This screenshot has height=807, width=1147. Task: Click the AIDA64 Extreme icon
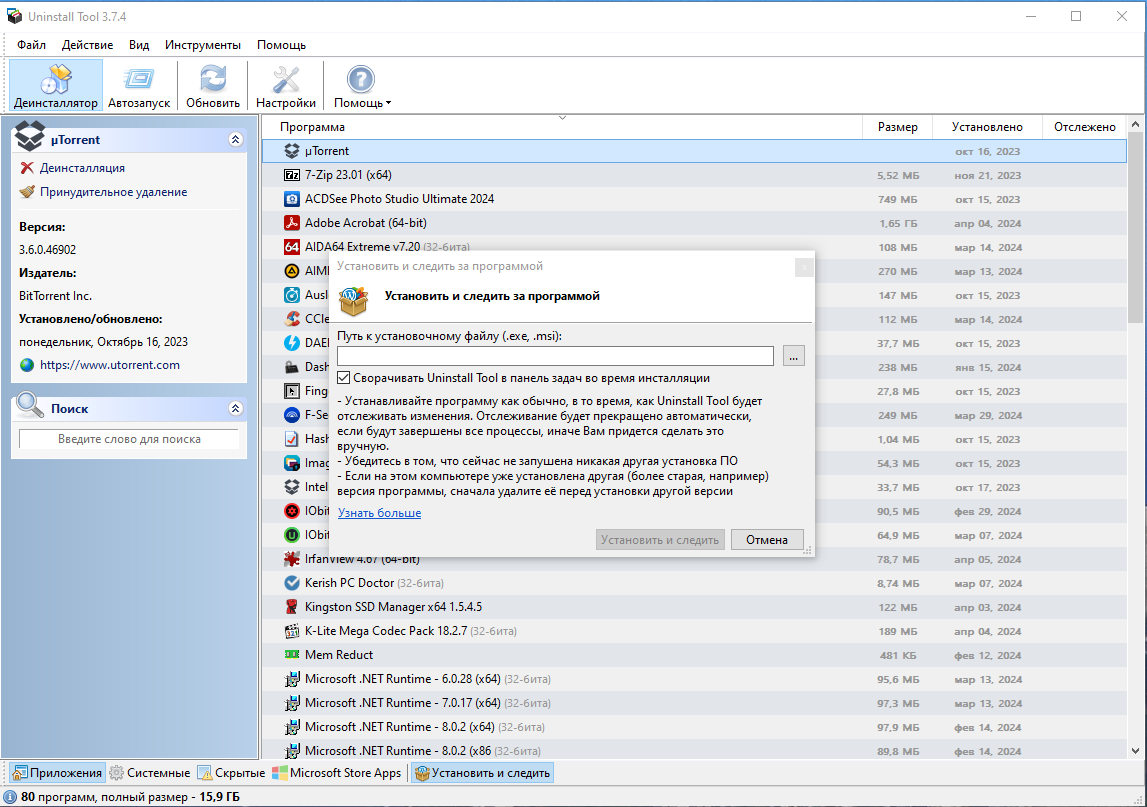pyautogui.click(x=292, y=247)
